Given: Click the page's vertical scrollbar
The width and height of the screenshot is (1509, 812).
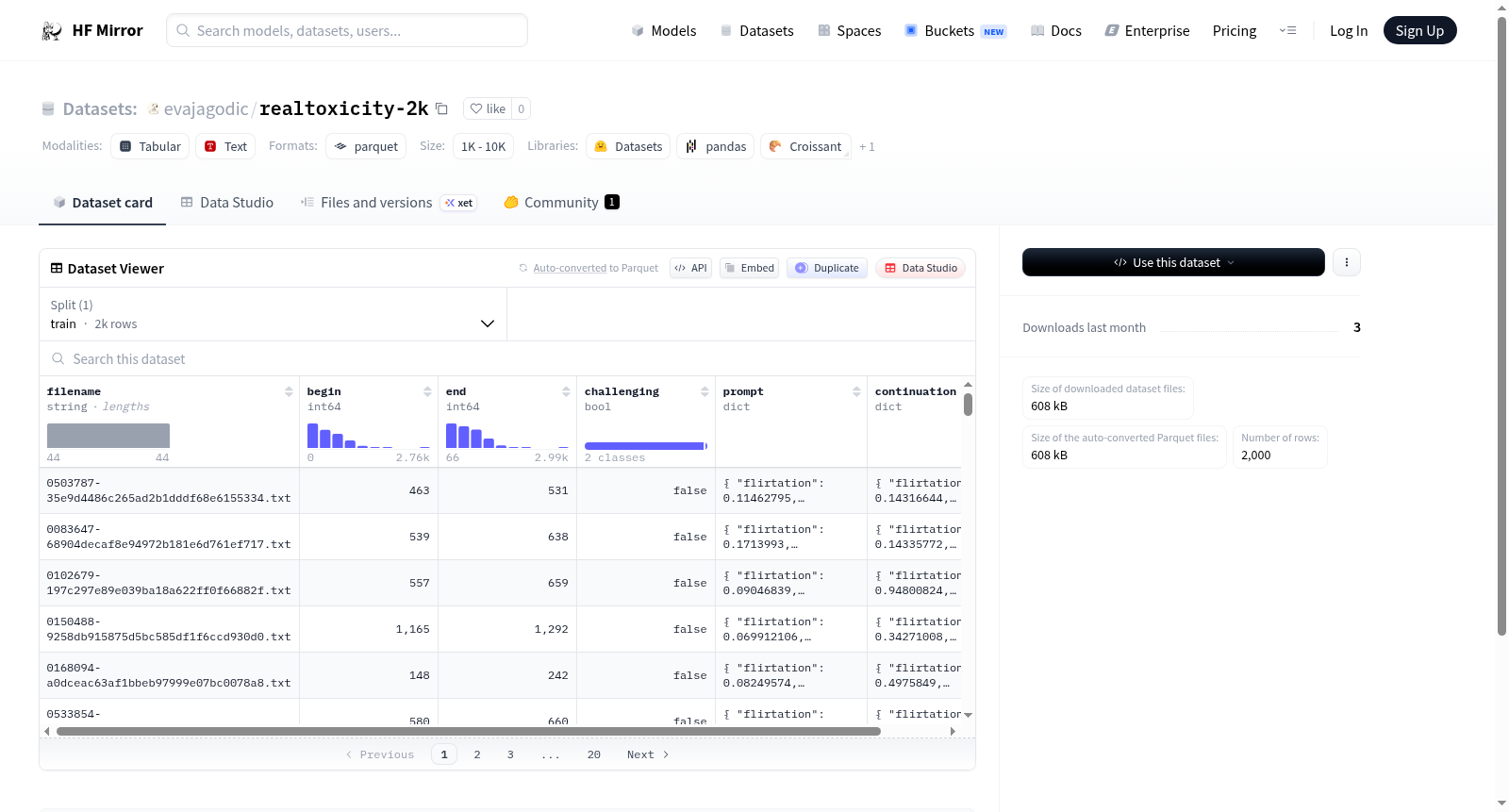Looking at the screenshot, I should click(1502, 326).
